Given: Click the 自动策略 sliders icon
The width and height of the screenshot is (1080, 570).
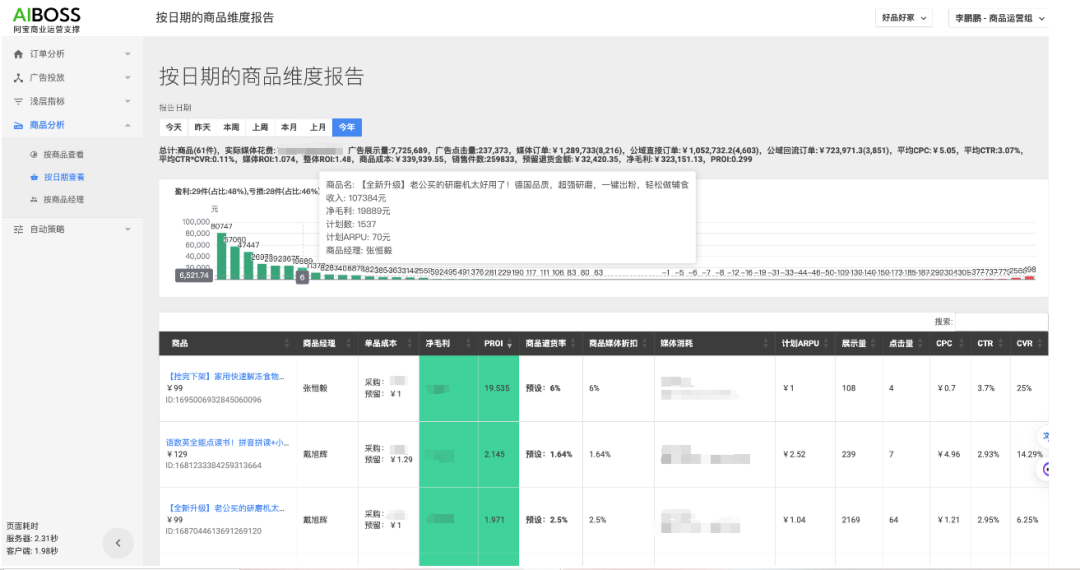Looking at the screenshot, I should tap(18, 230).
